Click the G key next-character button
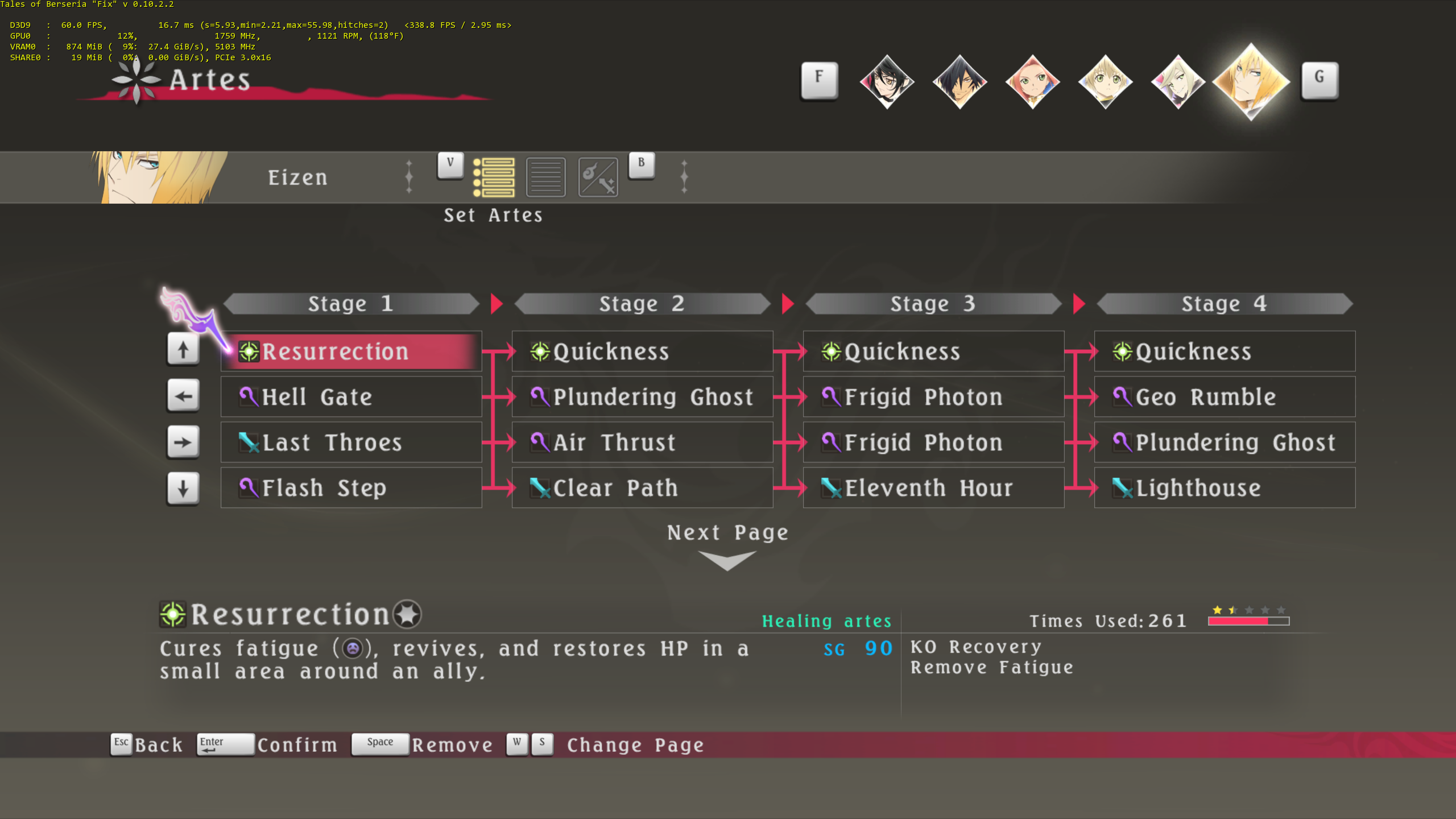This screenshot has height=819, width=1456. (1319, 80)
